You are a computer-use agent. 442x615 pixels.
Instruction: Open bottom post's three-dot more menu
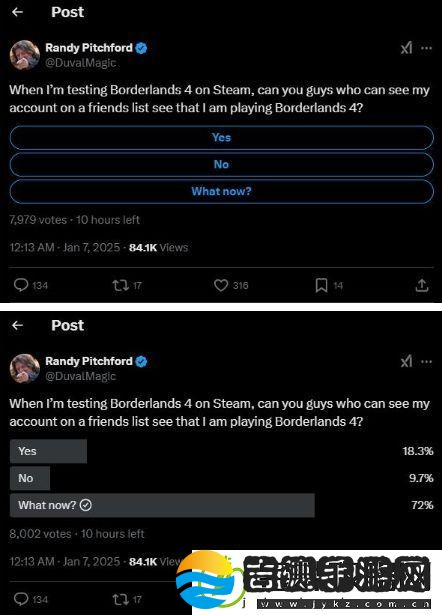(x=426, y=362)
